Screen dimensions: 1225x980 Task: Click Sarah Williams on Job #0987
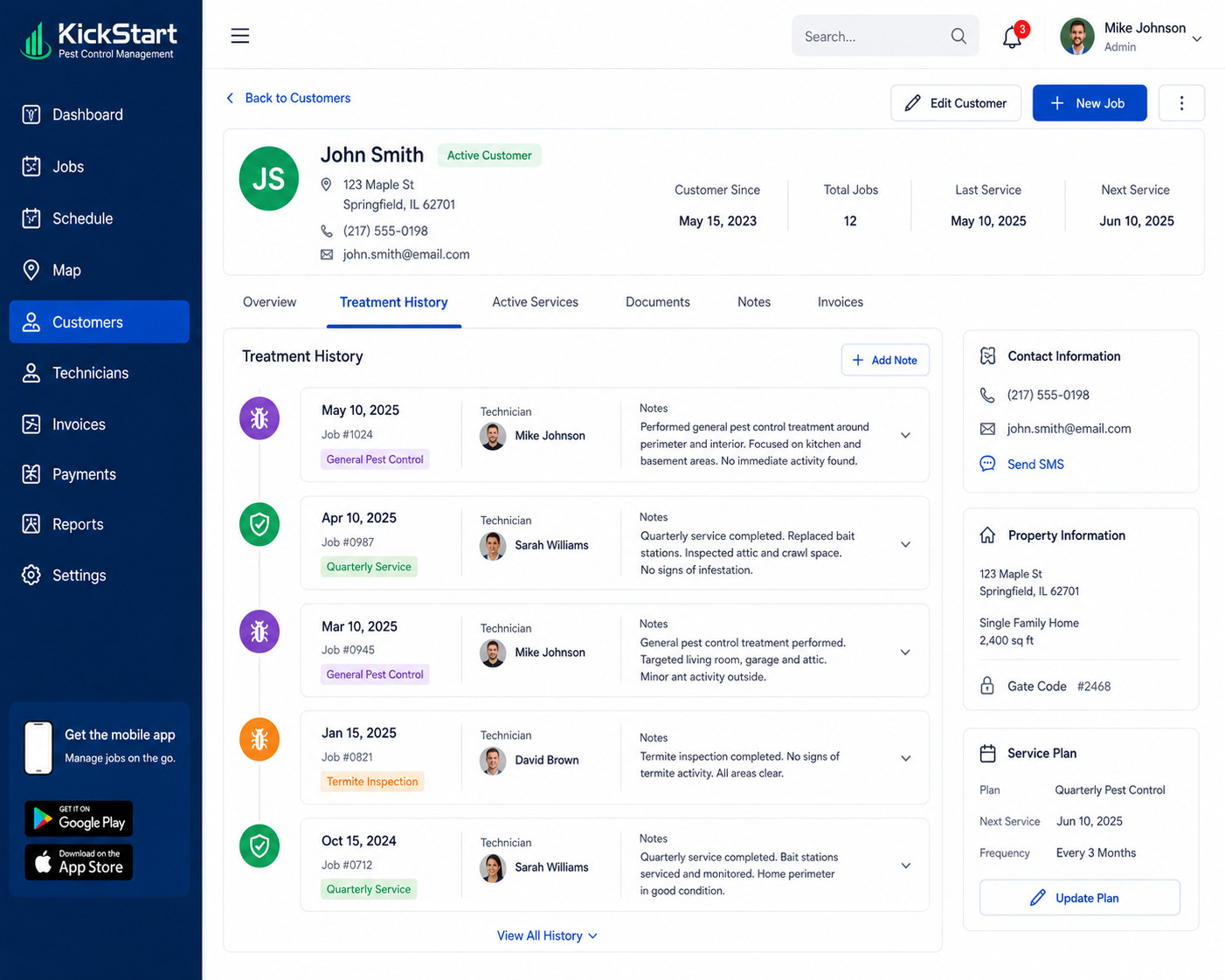(x=551, y=545)
